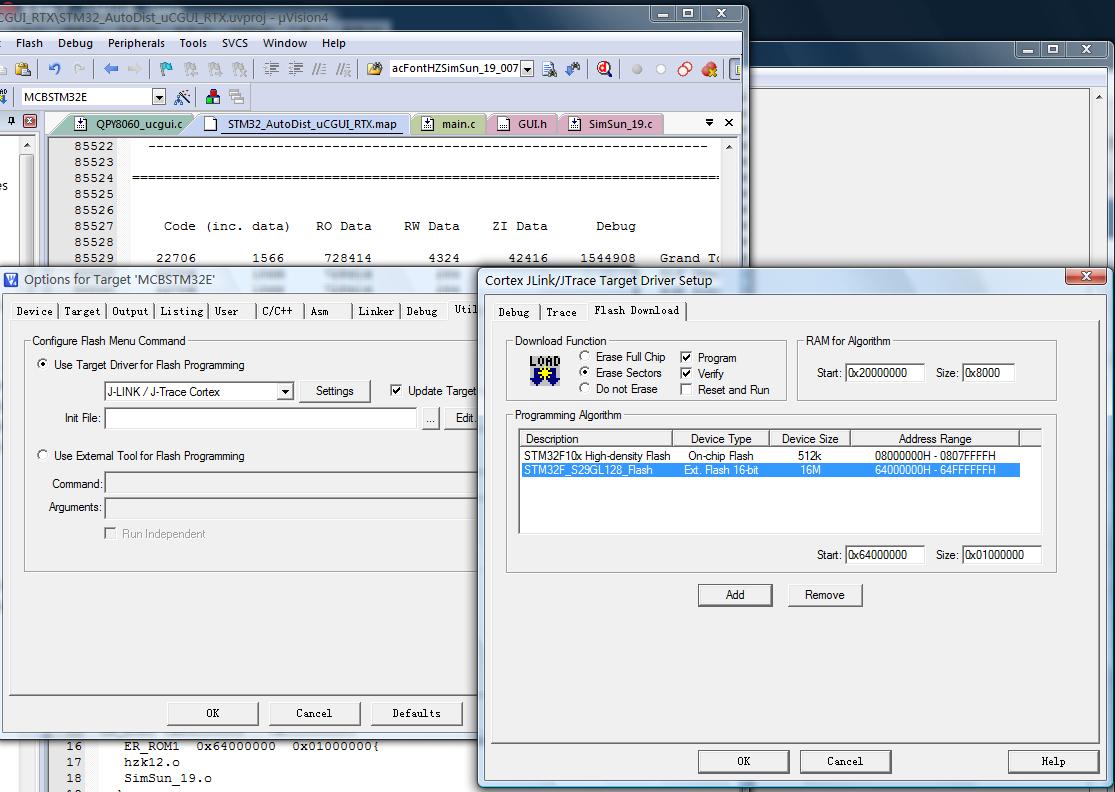Screen dimensions: 1115x792
Task: Select the Erase Sectors option
Action: coord(584,372)
